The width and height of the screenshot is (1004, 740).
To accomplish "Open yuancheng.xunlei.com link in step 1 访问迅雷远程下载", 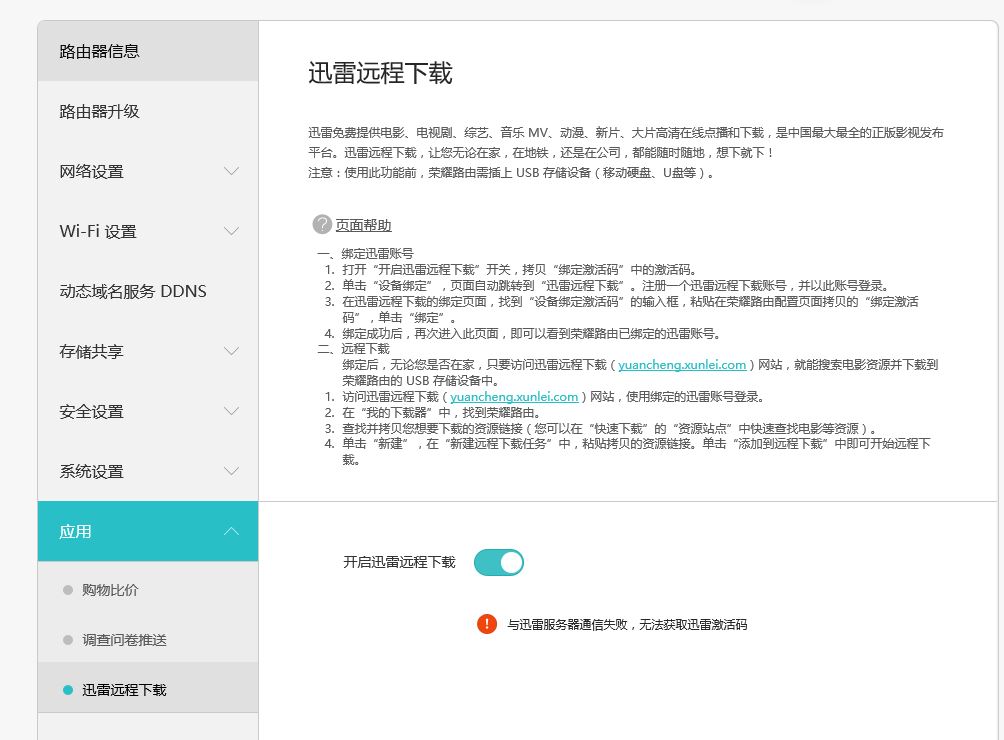I will [514, 397].
